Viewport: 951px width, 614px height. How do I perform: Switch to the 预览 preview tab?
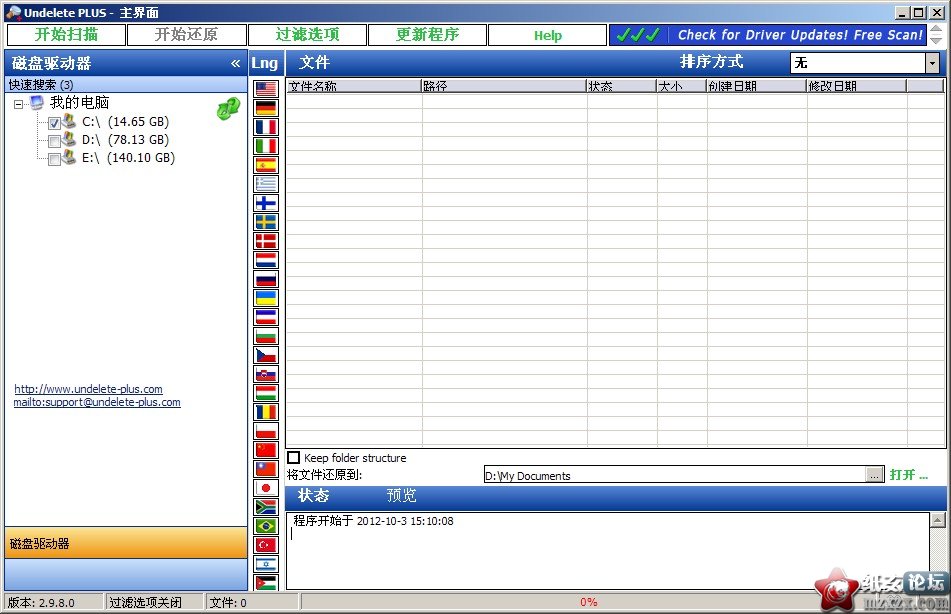[402, 496]
